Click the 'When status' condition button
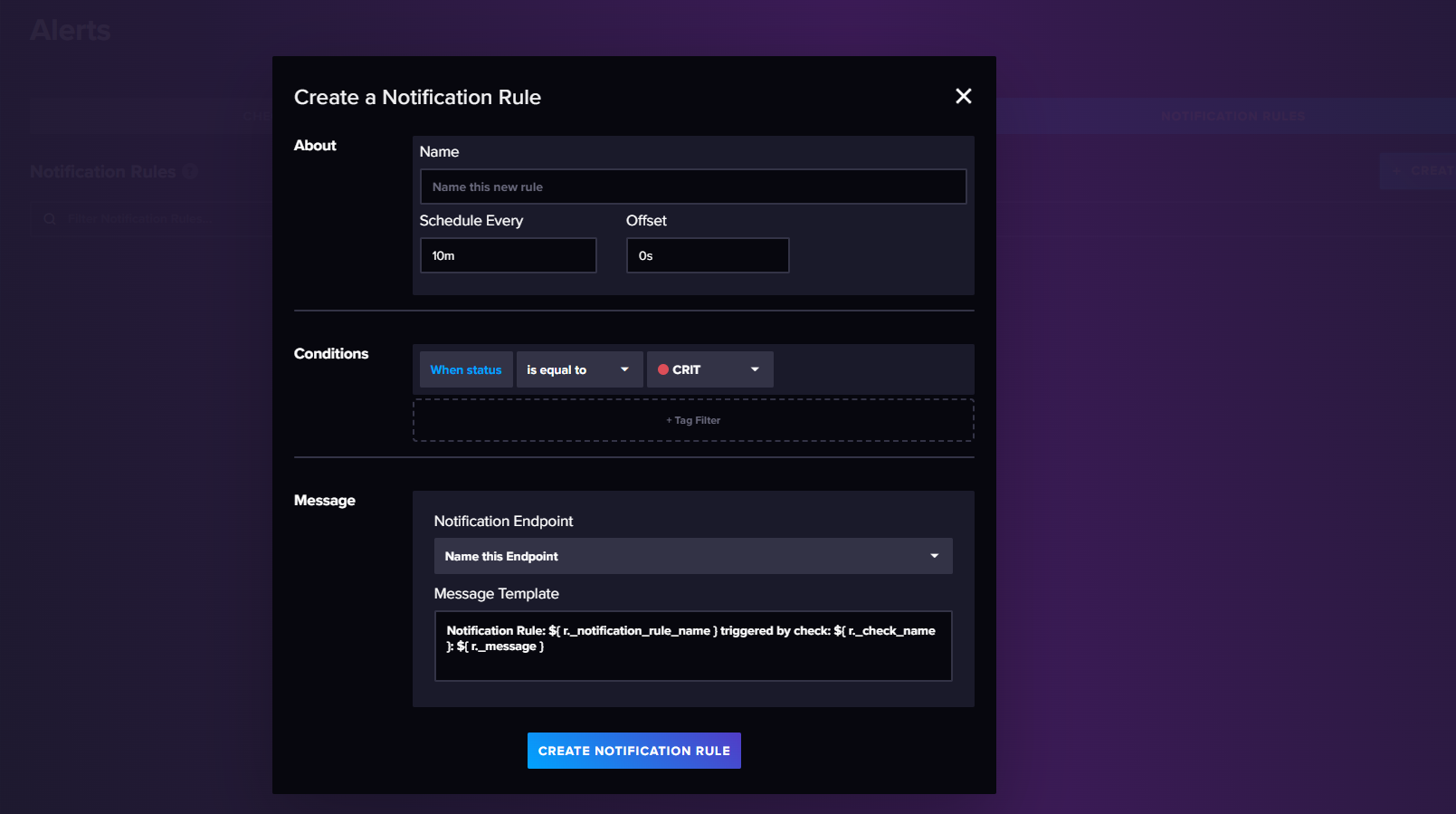This screenshot has height=814, width=1456. click(465, 369)
